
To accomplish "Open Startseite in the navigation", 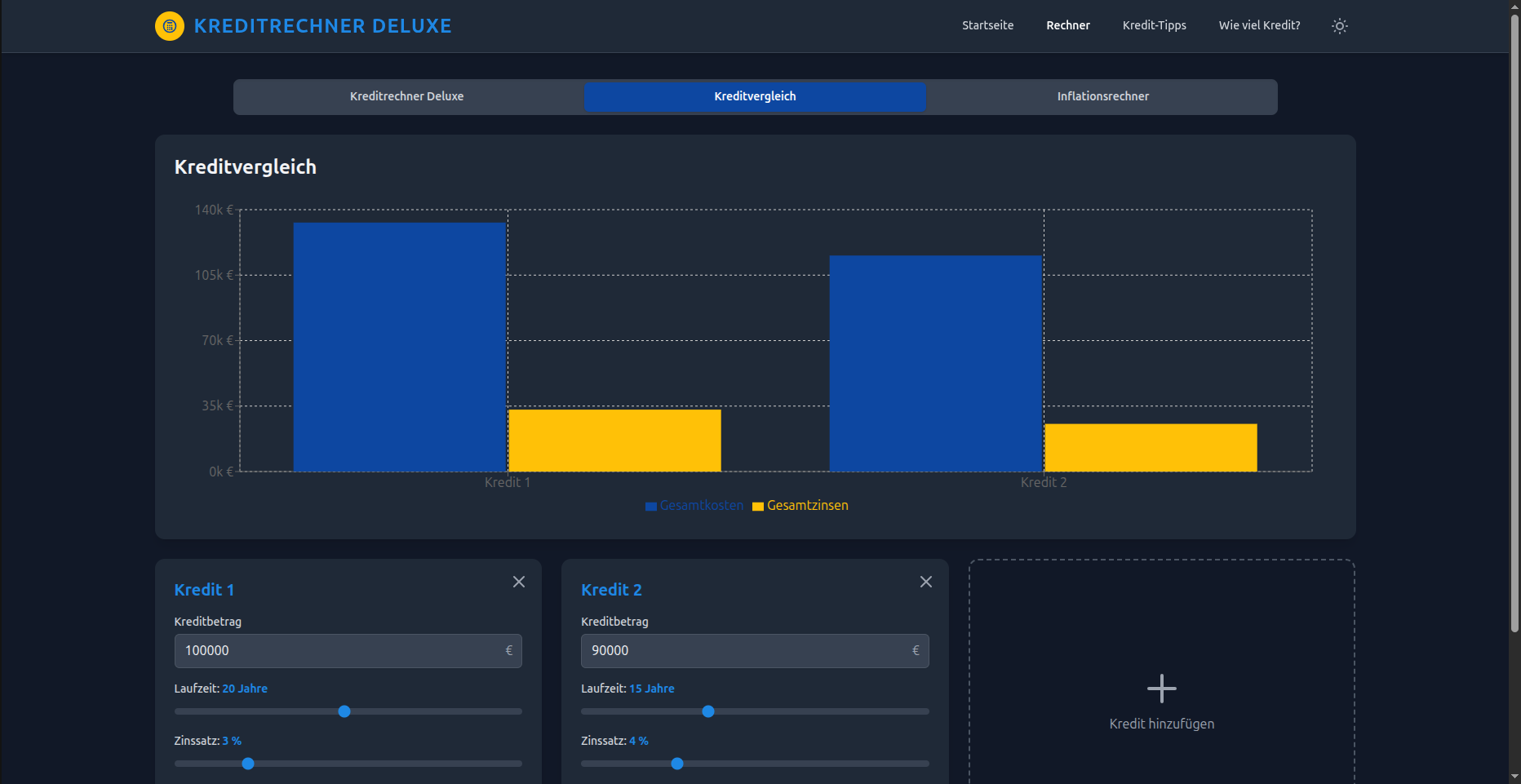I will click(x=987, y=25).
